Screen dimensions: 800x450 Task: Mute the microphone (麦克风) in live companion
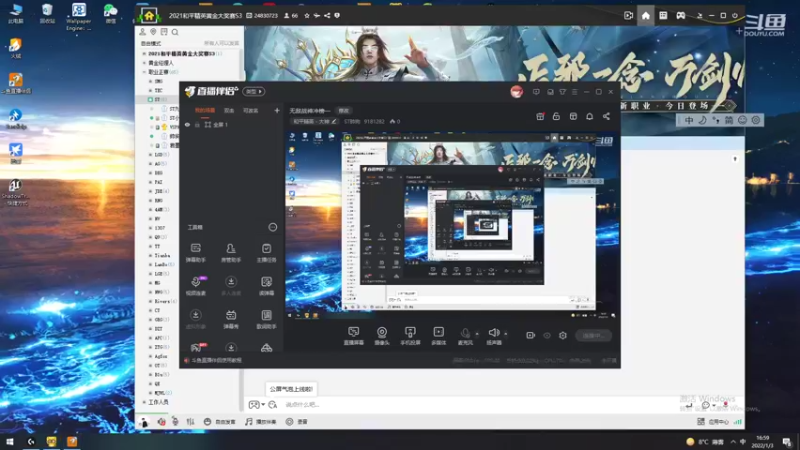465,336
